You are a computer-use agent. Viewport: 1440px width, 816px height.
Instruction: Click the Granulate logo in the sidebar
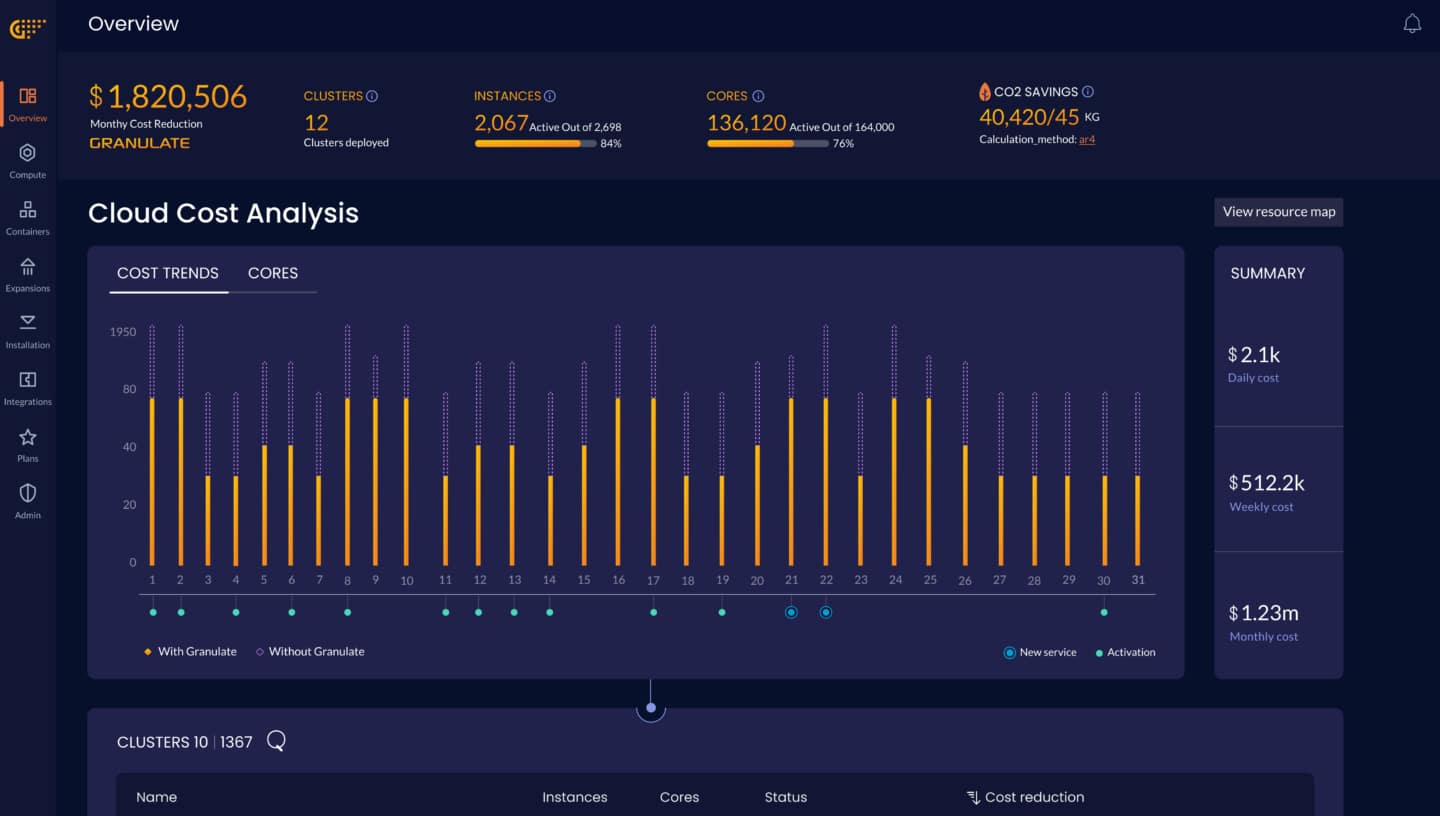(28, 29)
